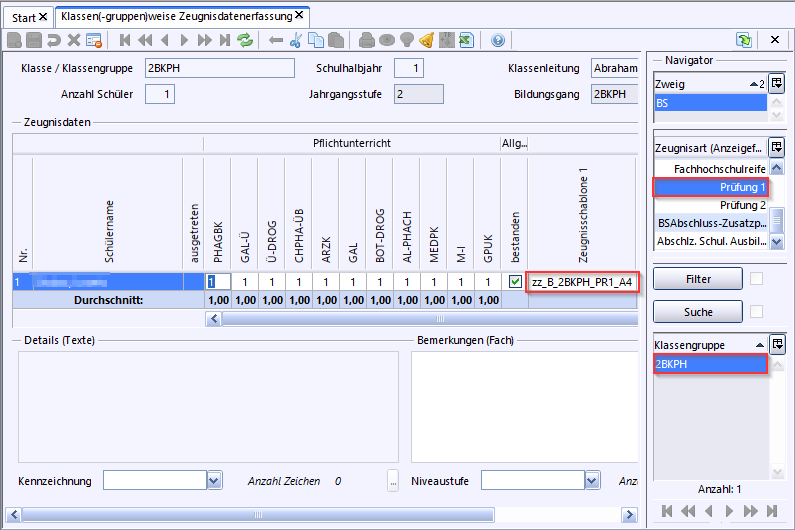Click the Suche button
Image resolution: width=795 pixels, height=530 pixels.
[698, 312]
